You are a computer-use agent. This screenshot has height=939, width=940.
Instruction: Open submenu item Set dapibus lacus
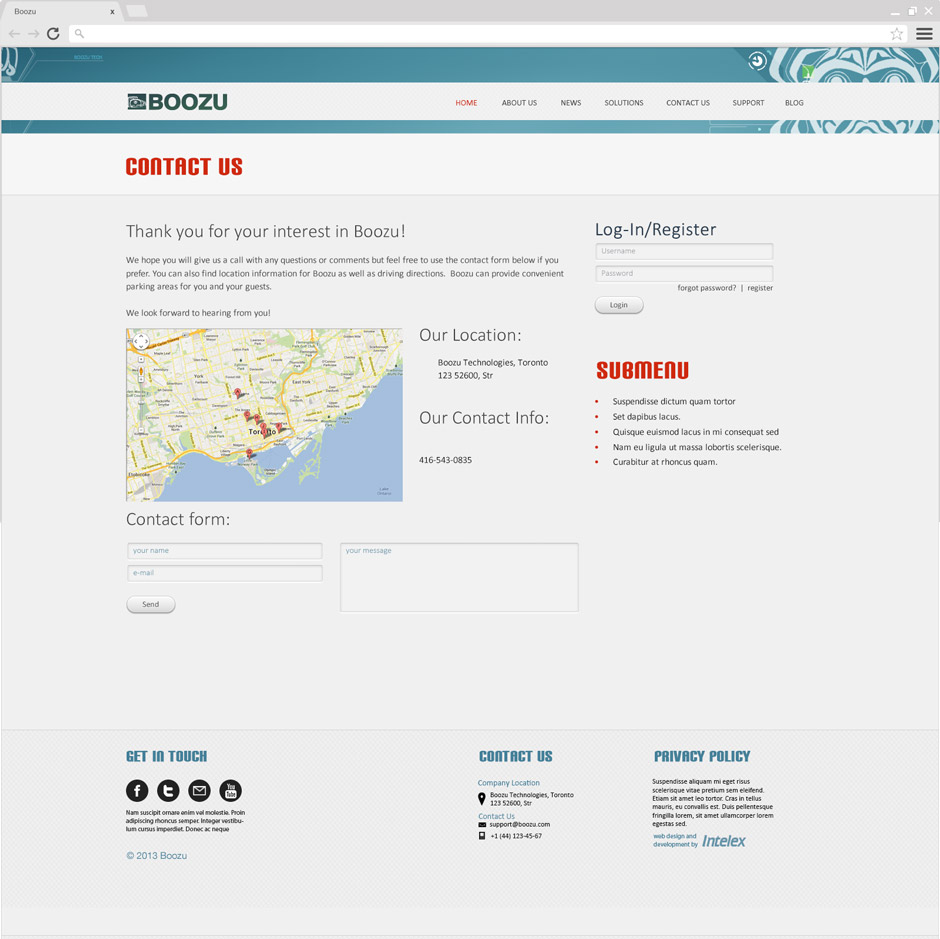tap(646, 417)
